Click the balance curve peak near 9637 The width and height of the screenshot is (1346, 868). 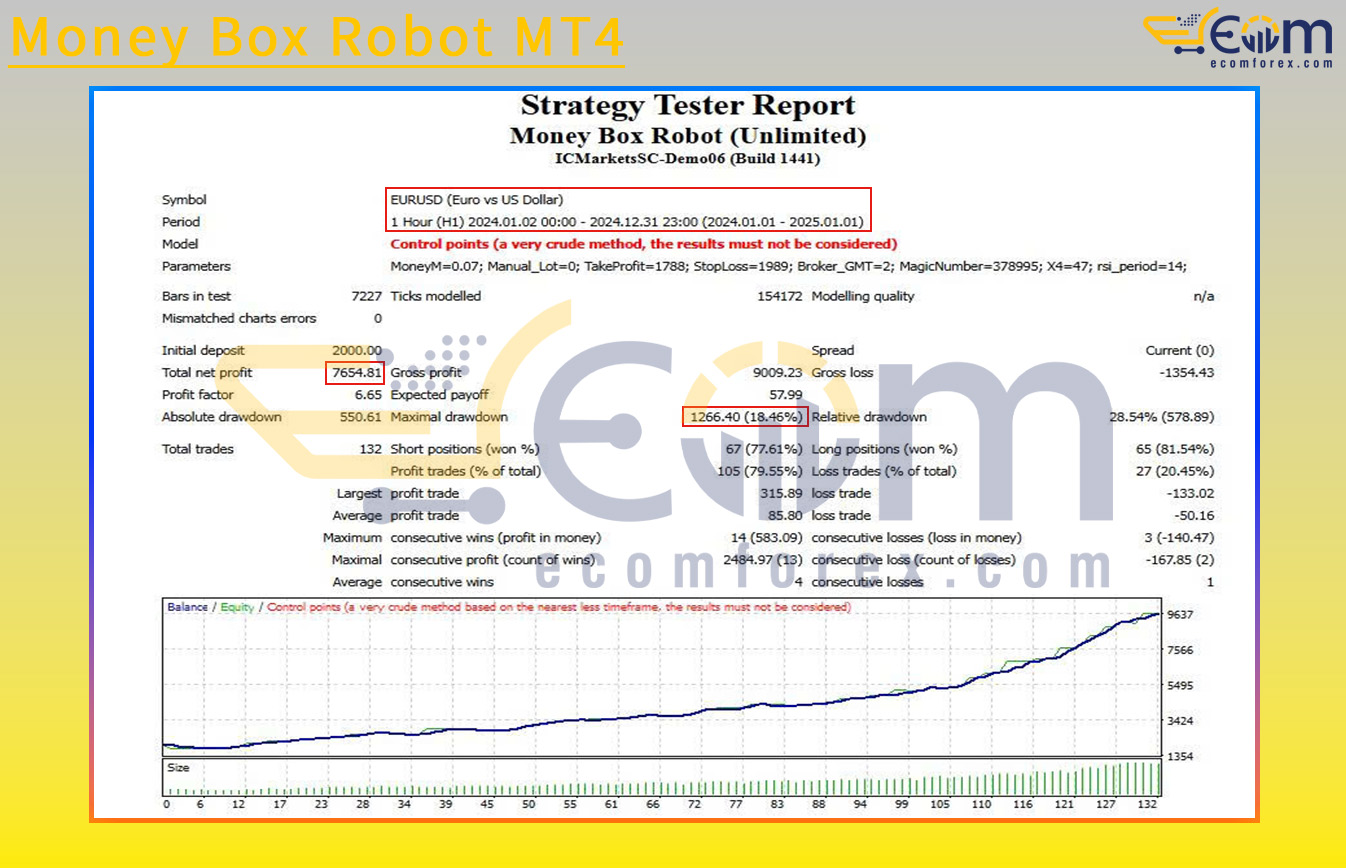[x=1157, y=614]
